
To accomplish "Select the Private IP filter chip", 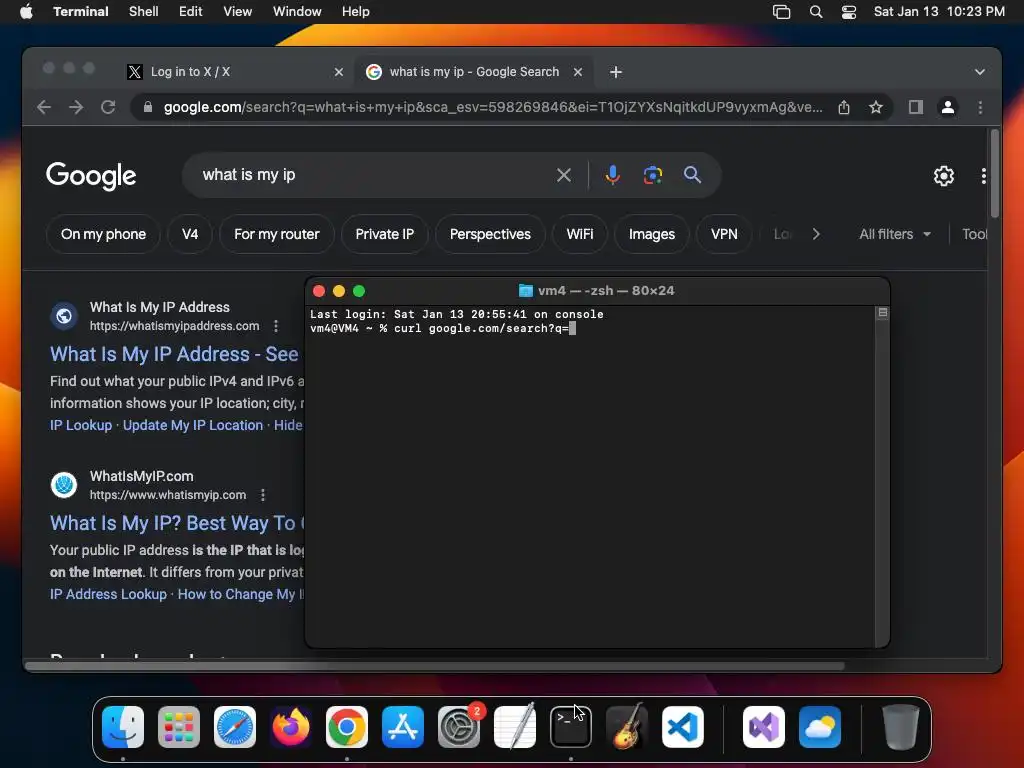I will click(x=385, y=234).
